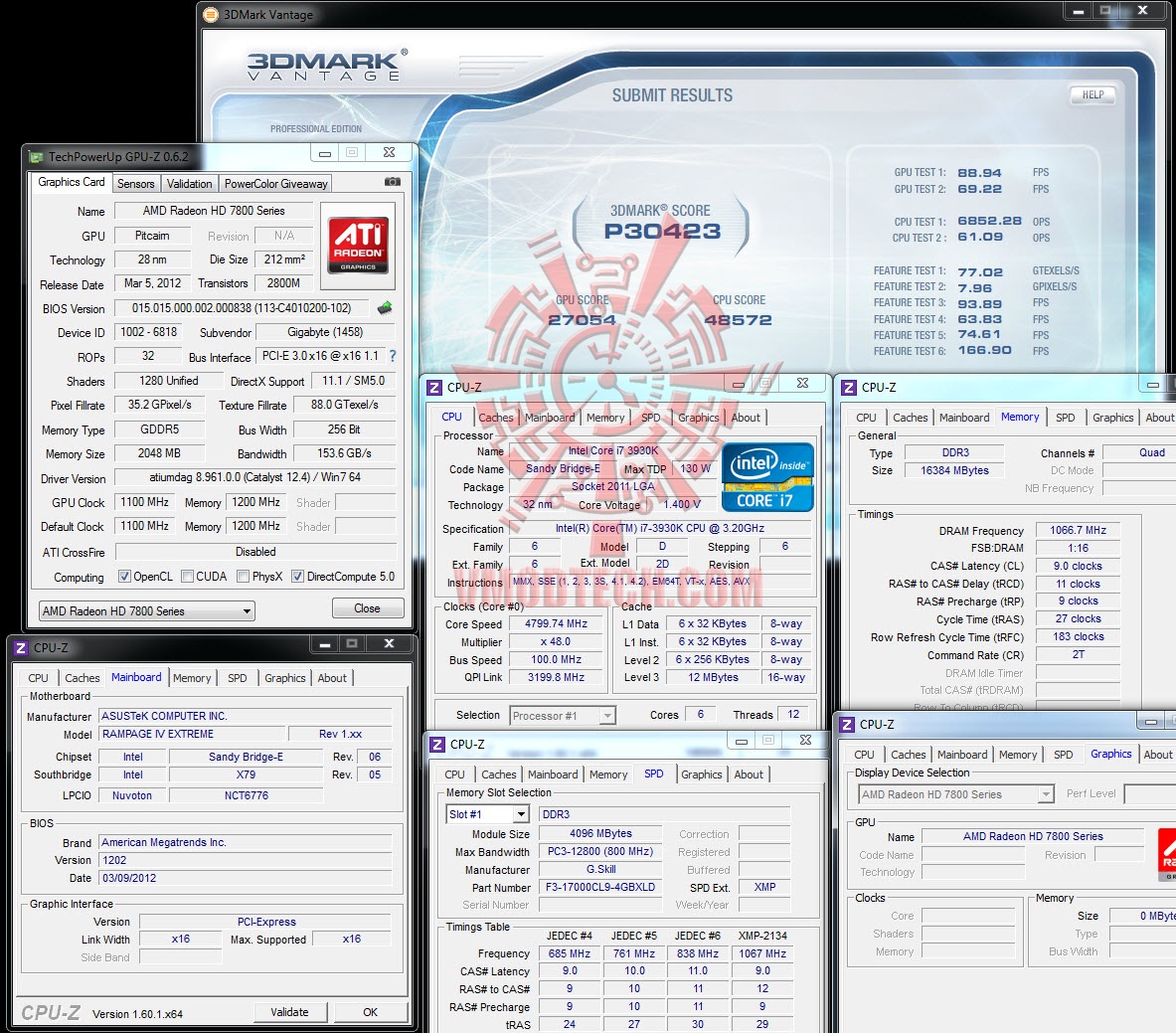Click the CPU-Z Graphics window title icon
Screen dimensions: 1176x1033
[x=847, y=725]
